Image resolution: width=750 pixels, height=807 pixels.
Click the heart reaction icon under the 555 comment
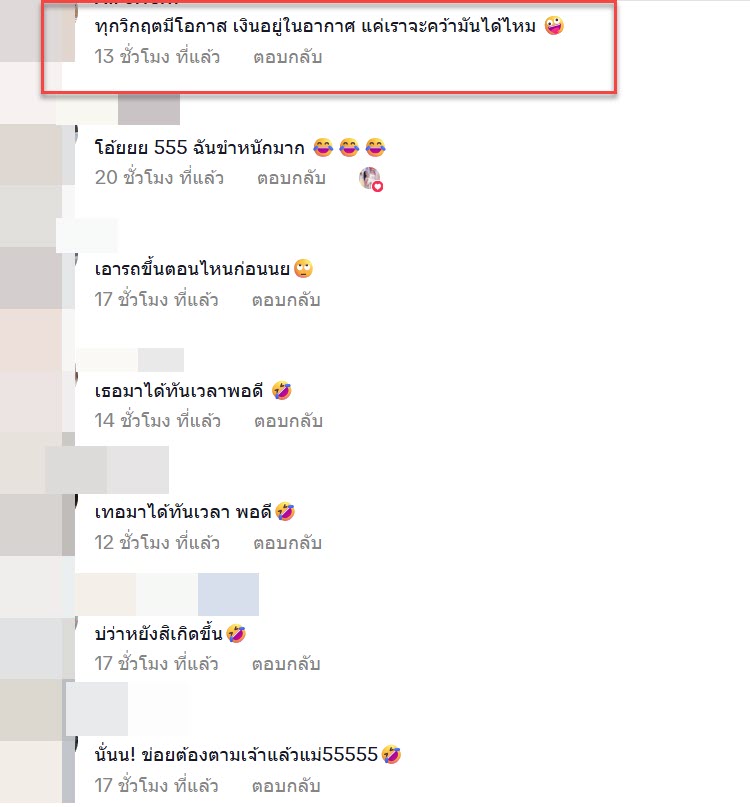[371, 179]
